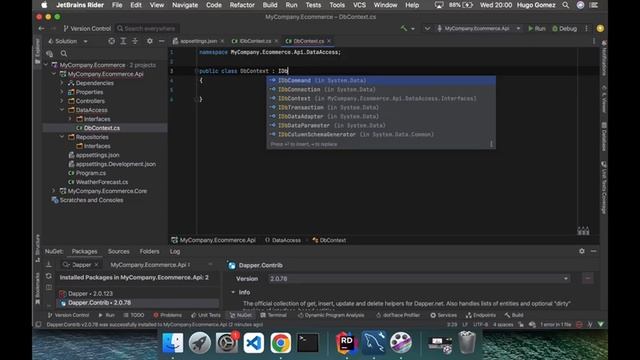Image resolution: width=640 pixels, height=360 pixels.
Task: Click the Debug button in toolbar
Action: 564,29
